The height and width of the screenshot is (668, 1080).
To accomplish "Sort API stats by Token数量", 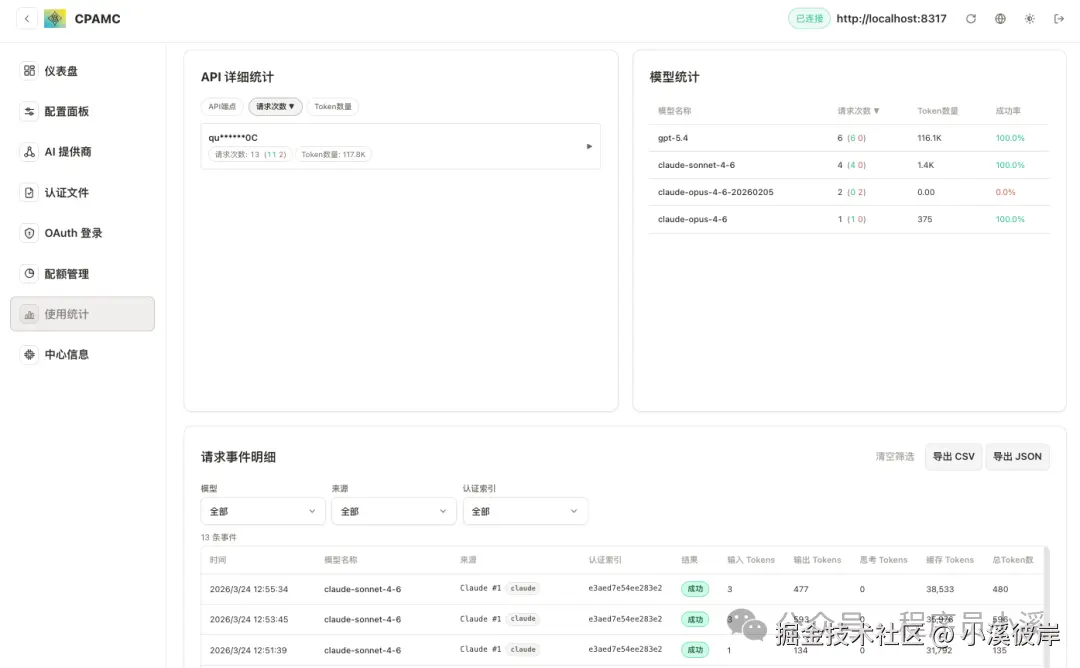I will click(x=333, y=107).
